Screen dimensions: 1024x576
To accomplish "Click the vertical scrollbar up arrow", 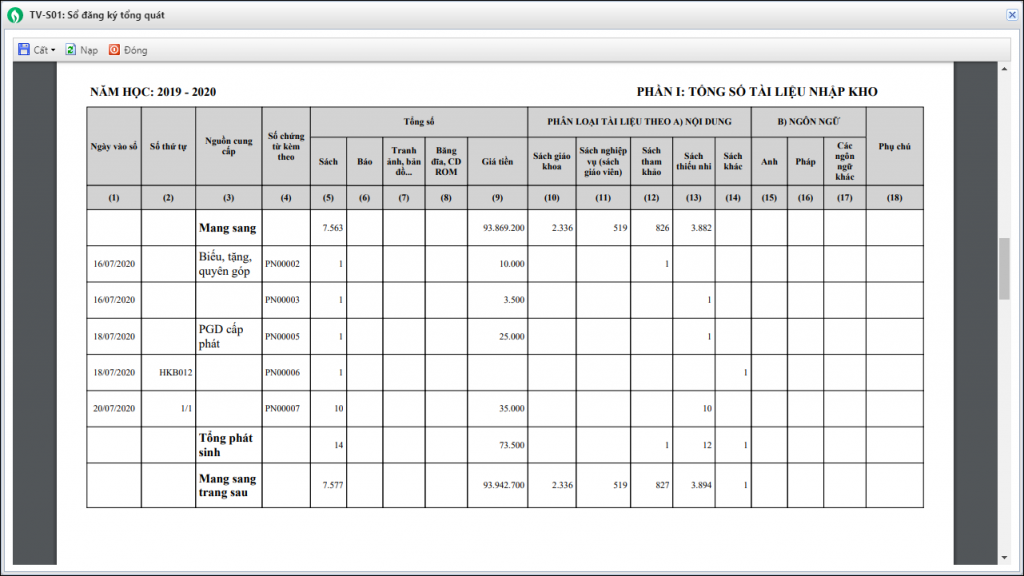I will click(x=1004, y=69).
